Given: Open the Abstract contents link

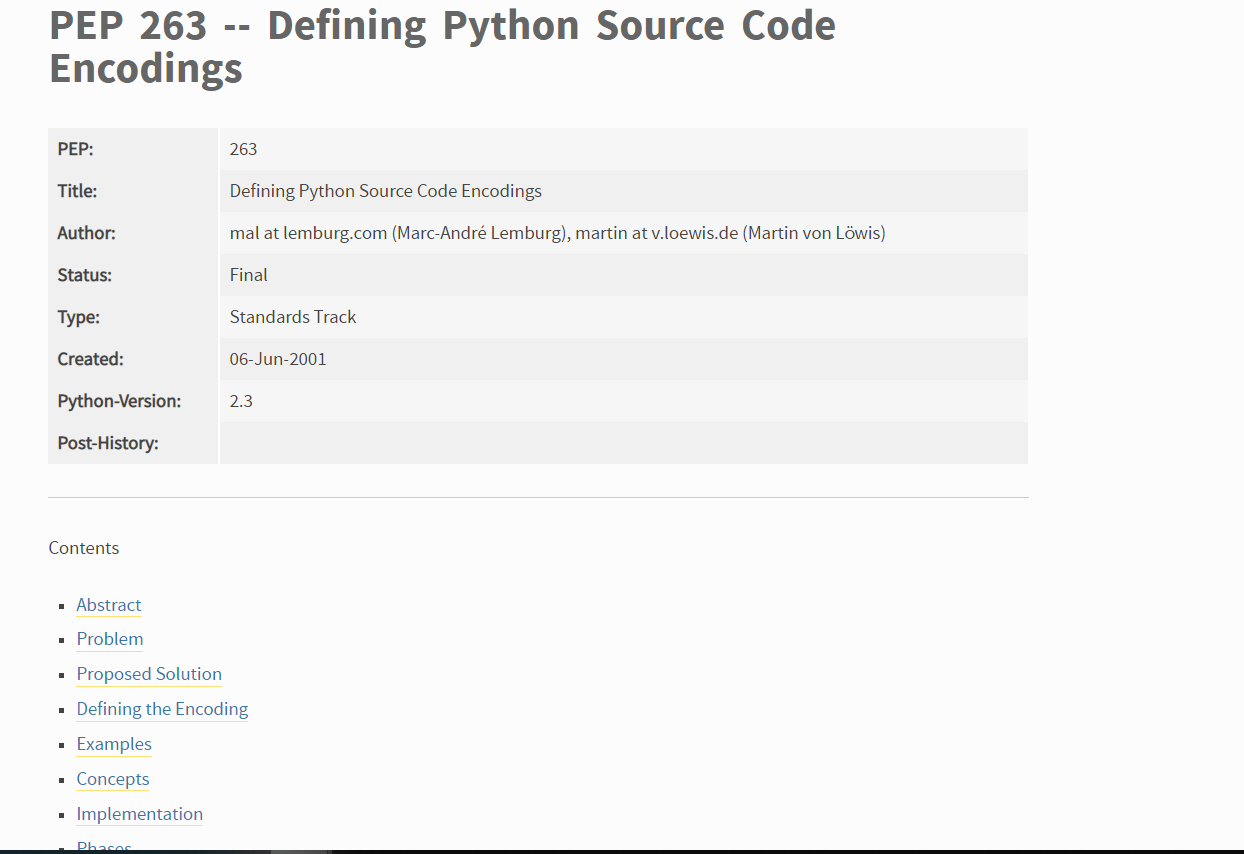Looking at the screenshot, I should coord(109,605).
